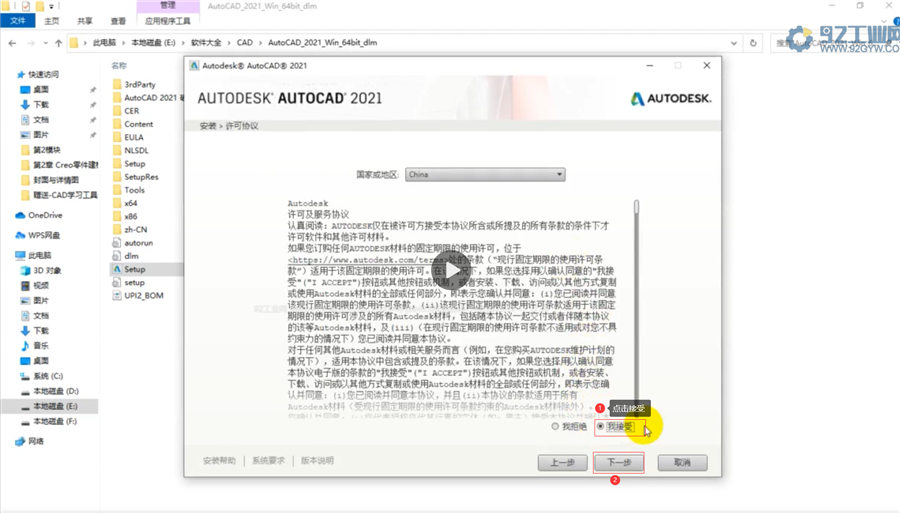The image size is (900, 513).
Task: Open the 第2模块 folder in quick access
Action: click(x=46, y=150)
